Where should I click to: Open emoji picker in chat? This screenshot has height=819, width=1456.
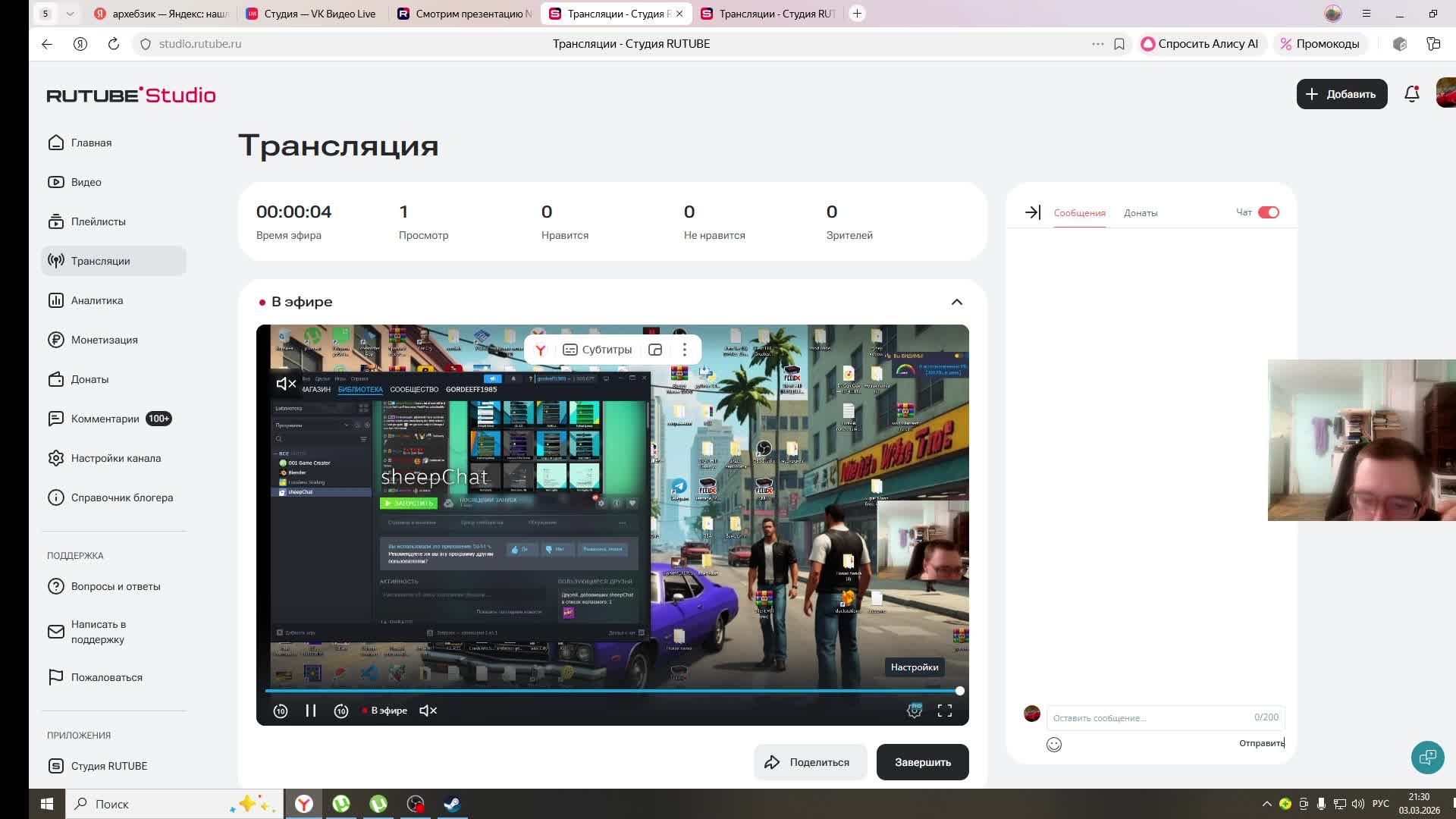(1054, 744)
